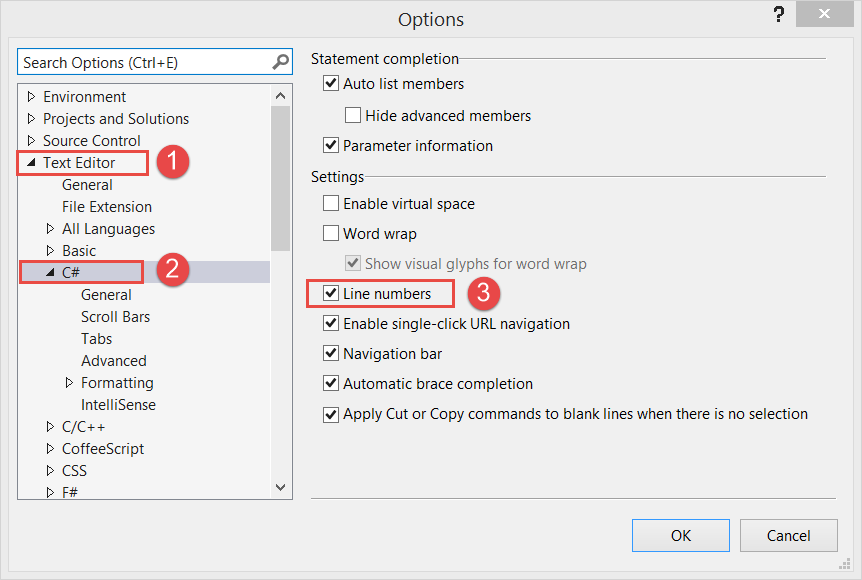Image resolution: width=862 pixels, height=580 pixels.
Task: Toggle Parameter information checkbox
Action: [x=330, y=146]
